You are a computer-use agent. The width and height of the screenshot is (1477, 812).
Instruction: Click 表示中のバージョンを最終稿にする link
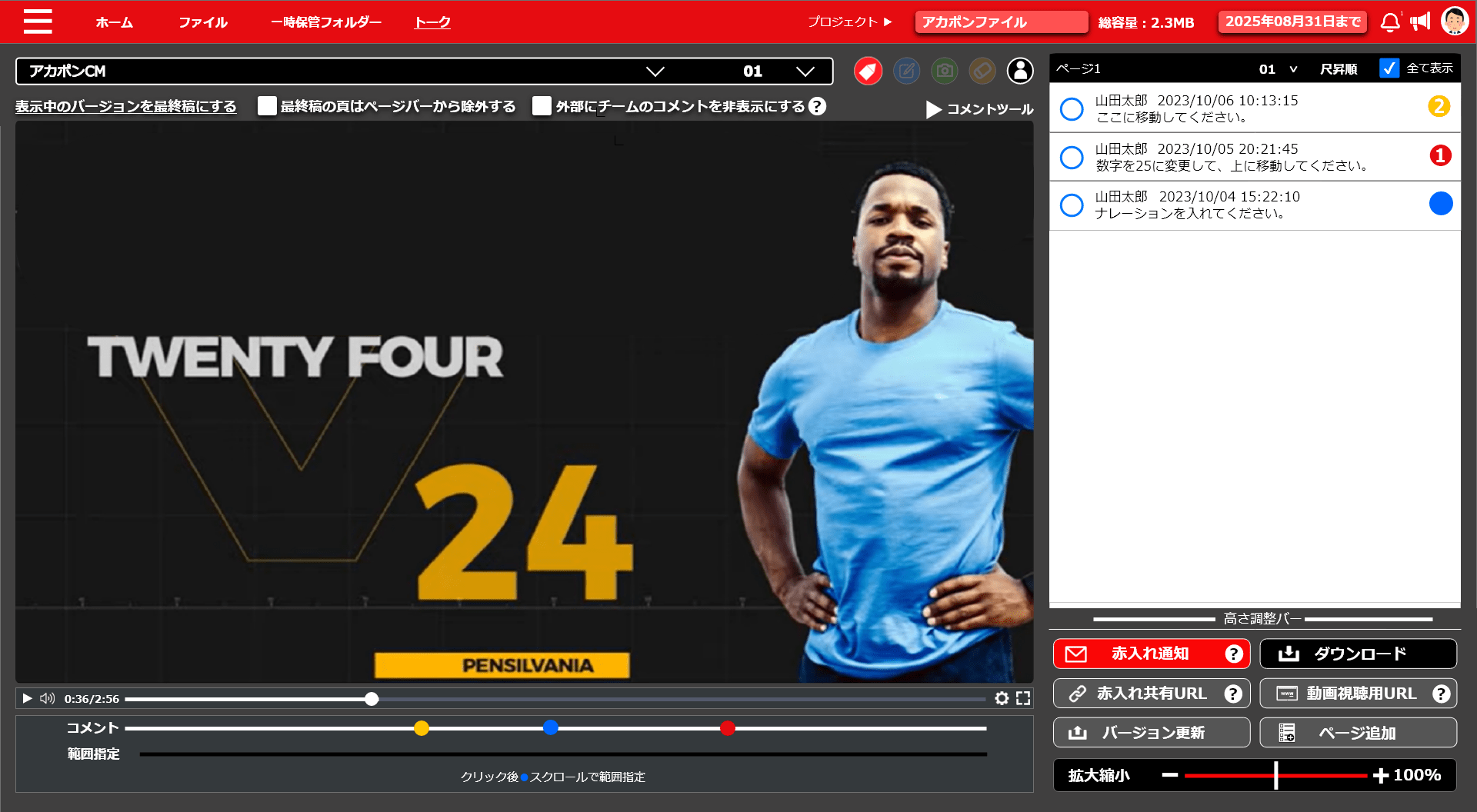click(126, 106)
